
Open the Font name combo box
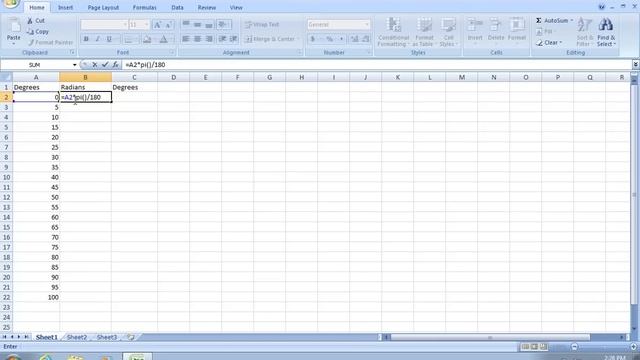point(104,25)
